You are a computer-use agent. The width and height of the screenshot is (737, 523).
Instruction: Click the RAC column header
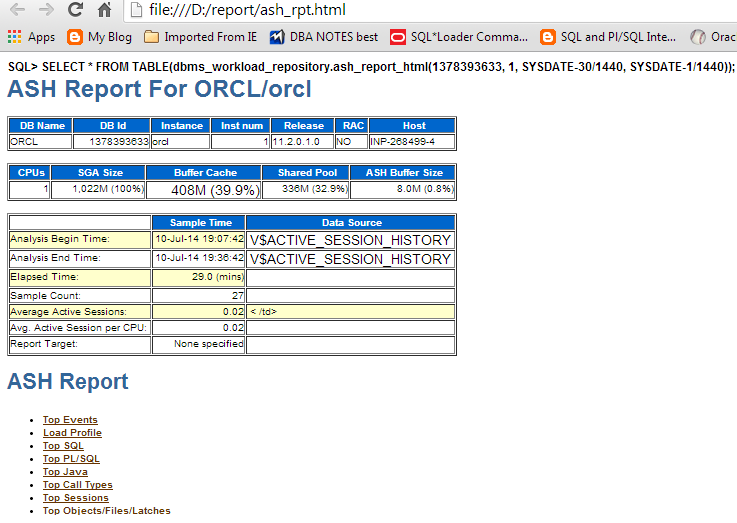[352, 125]
